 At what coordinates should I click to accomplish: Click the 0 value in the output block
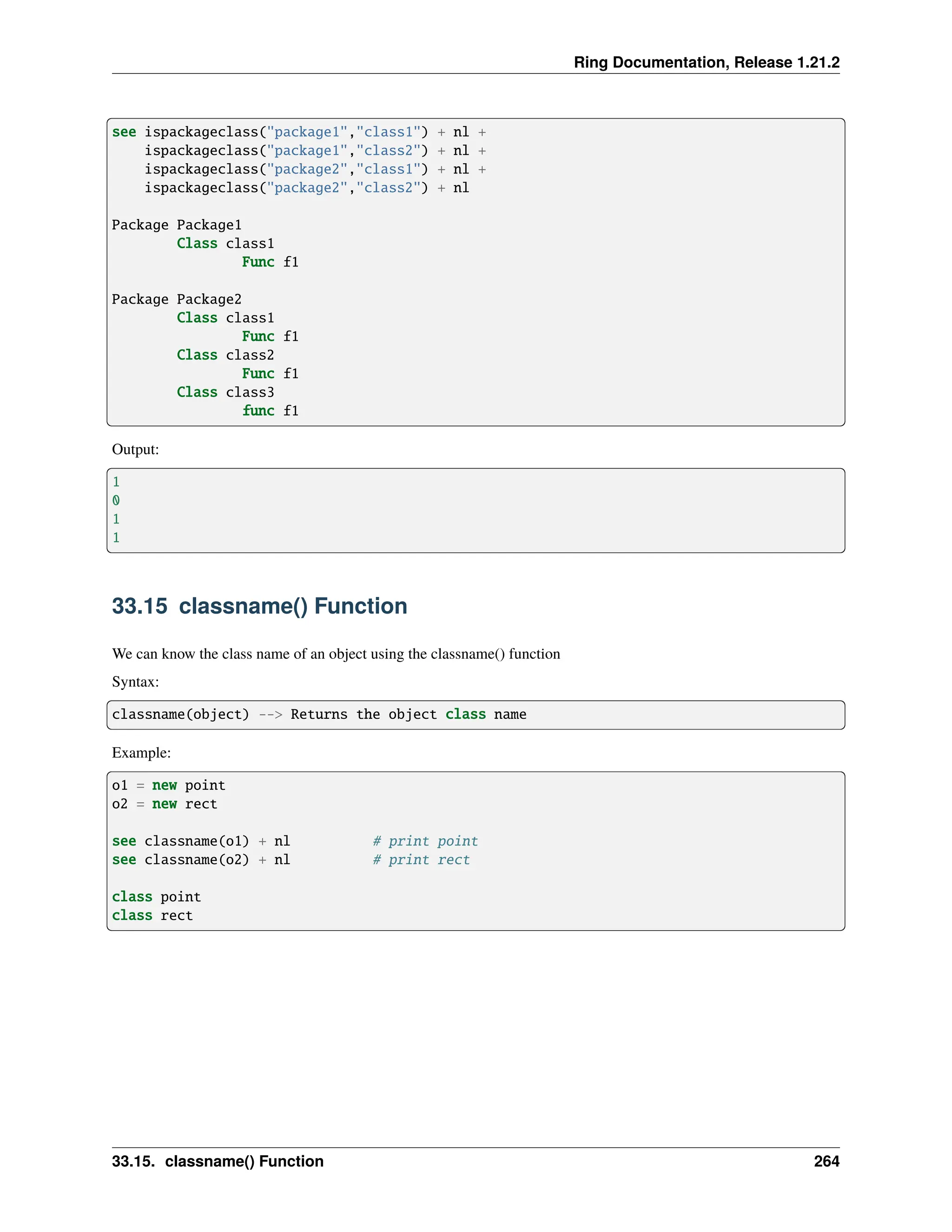click(116, 500)
